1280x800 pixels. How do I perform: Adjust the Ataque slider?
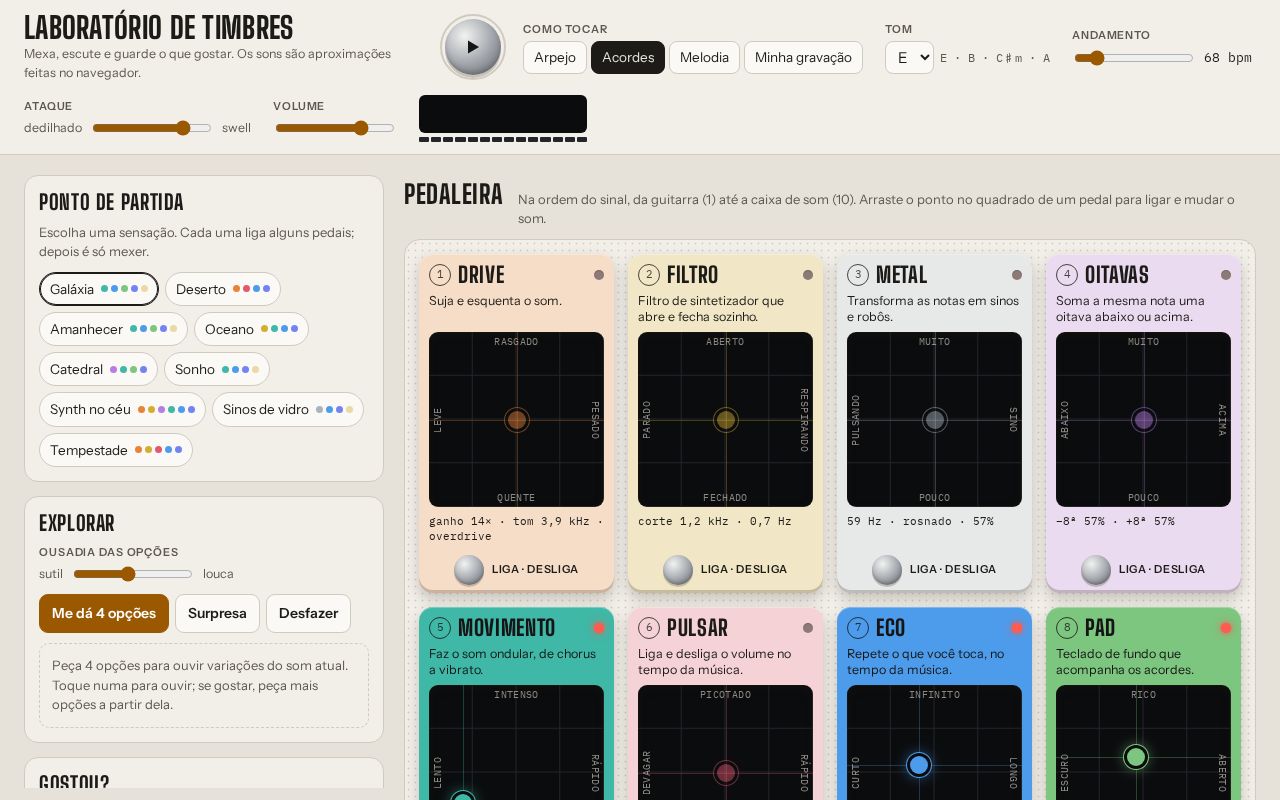click(152, 128)
